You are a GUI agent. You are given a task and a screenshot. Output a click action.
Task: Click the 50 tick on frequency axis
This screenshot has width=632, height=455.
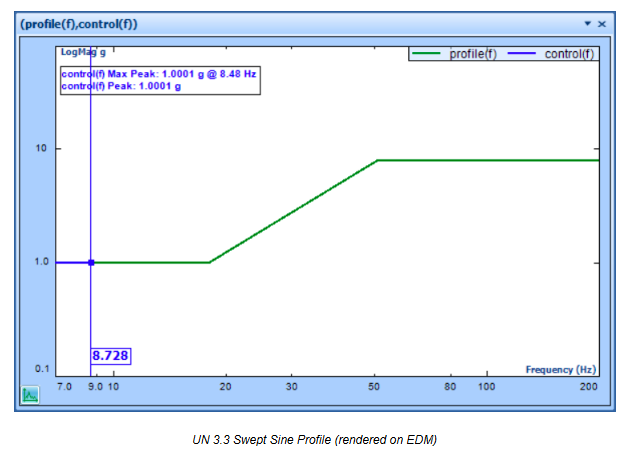point(375,386)
